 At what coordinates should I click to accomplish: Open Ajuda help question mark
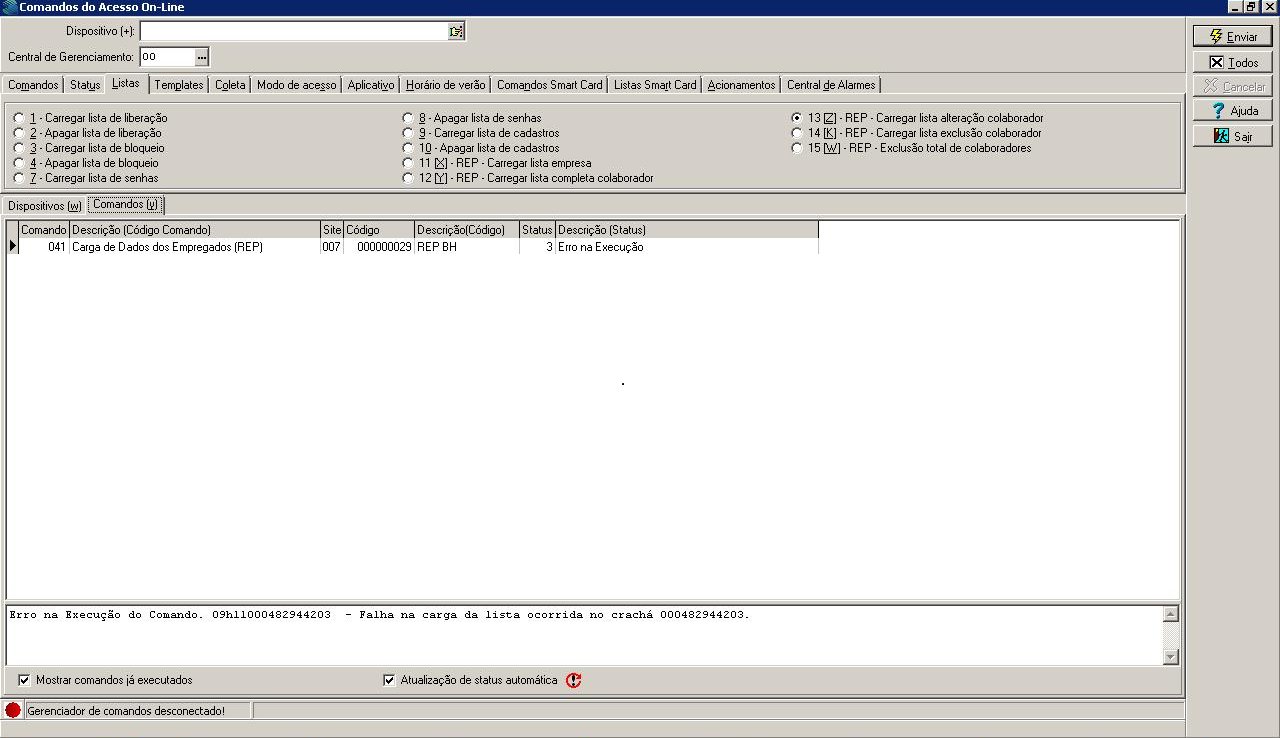pyautogui.click(x=1232, y=111)
